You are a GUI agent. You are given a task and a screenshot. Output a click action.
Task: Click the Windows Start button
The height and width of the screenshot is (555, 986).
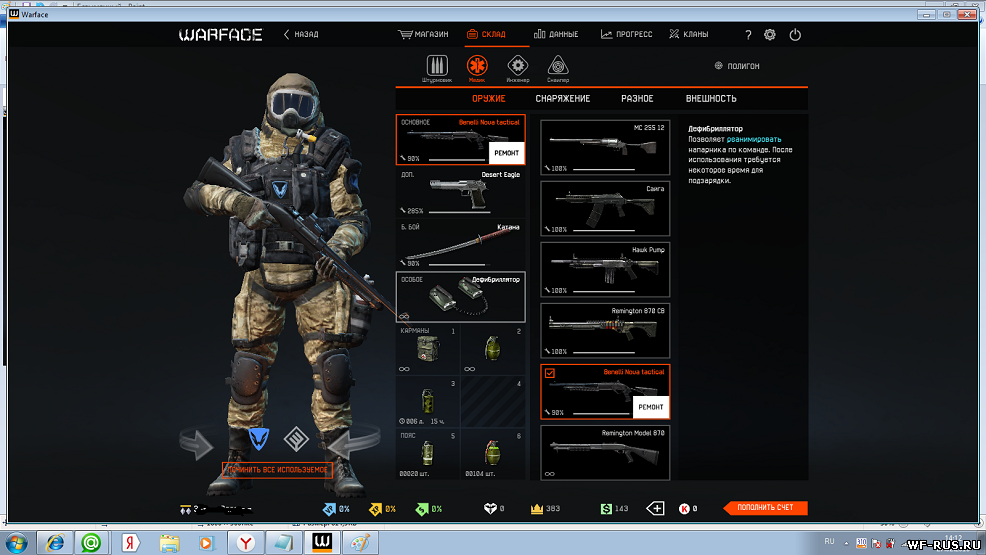click(16, 542)
